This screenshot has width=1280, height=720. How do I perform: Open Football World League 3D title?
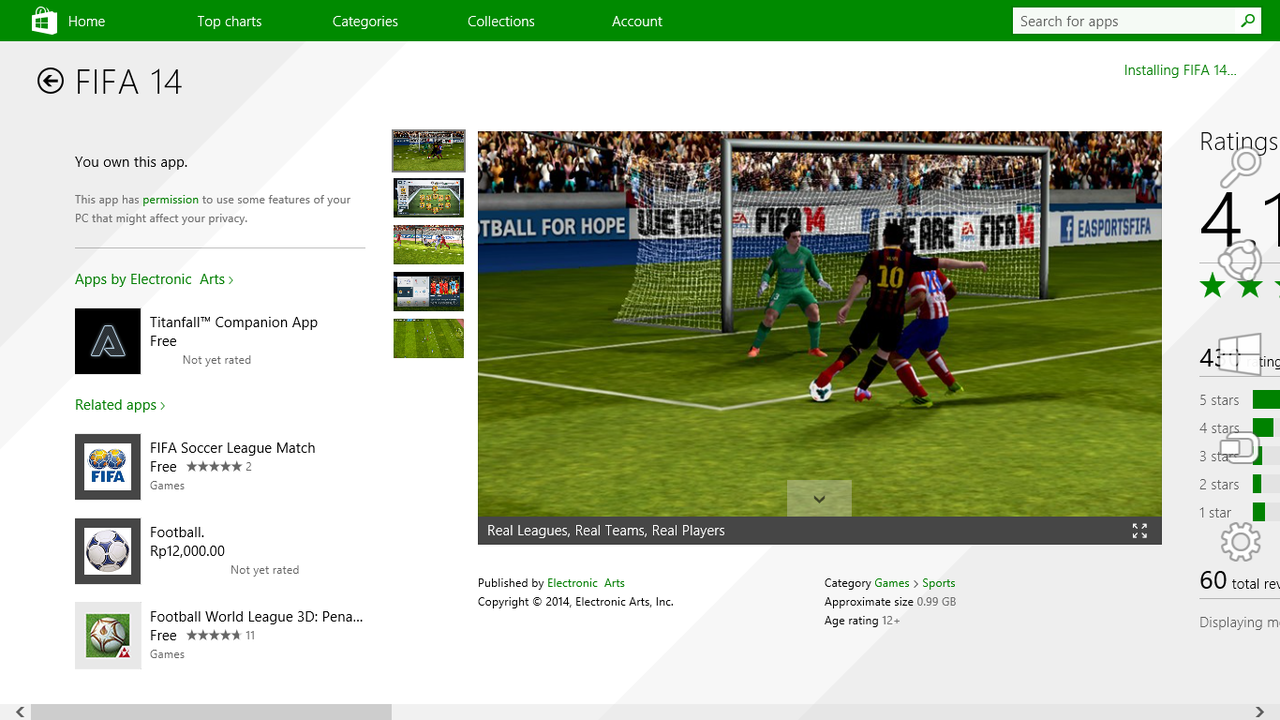256,617
